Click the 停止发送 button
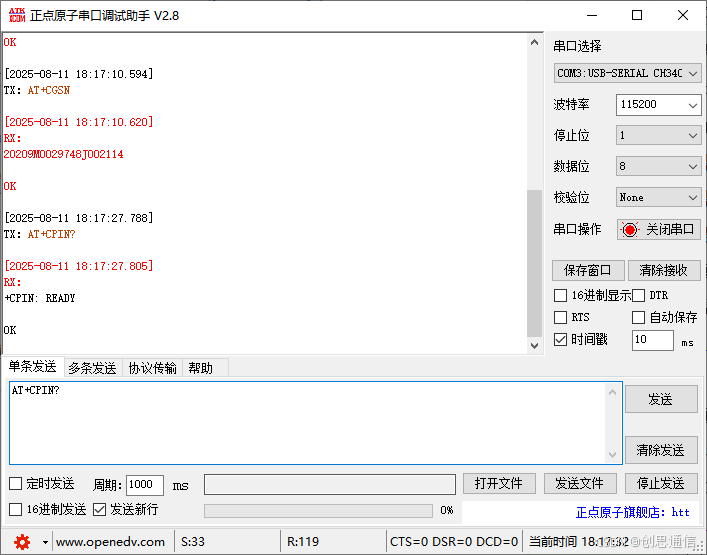 coord(661,484)
